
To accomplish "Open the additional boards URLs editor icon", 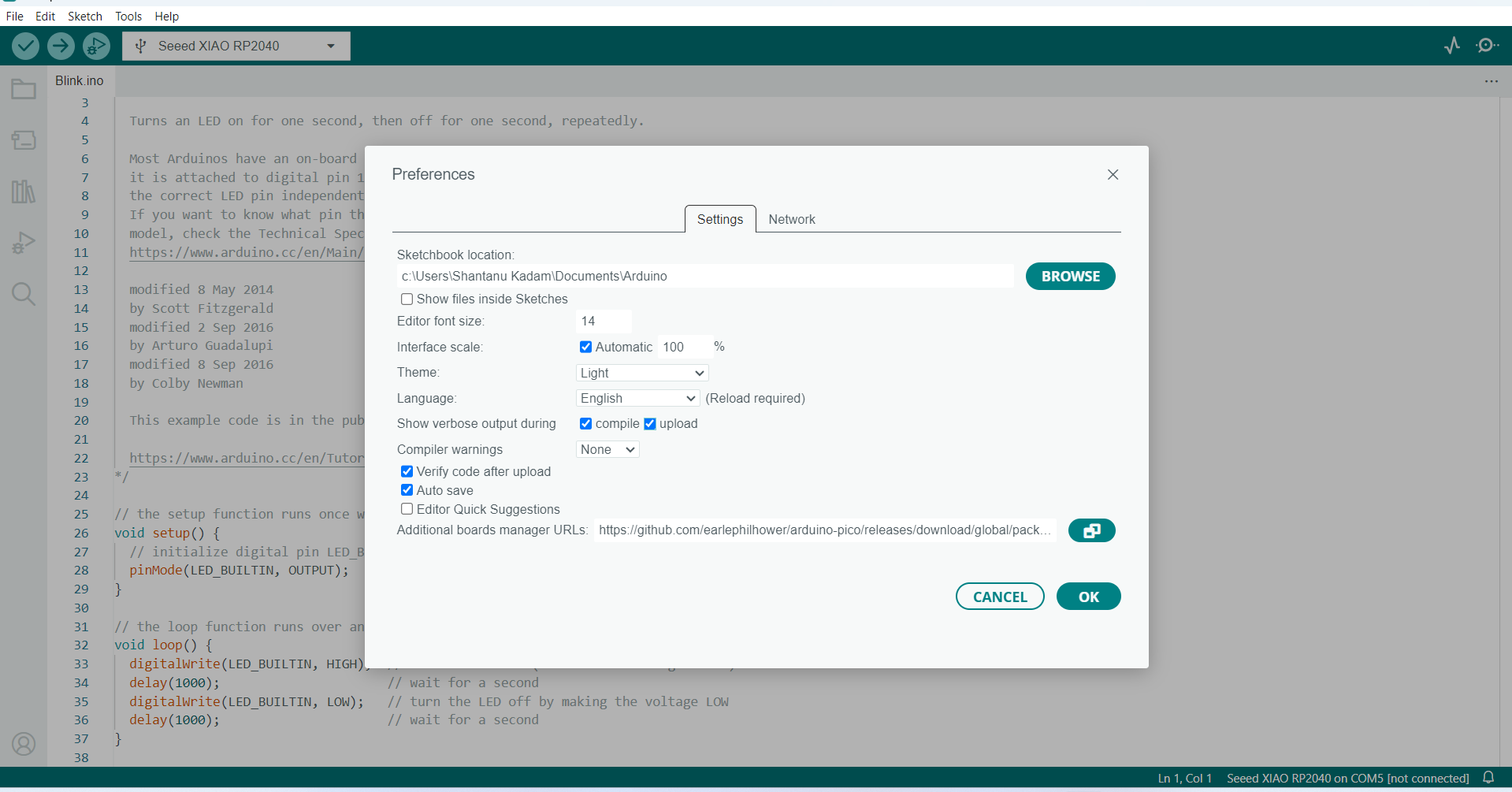I will [1091, 530].
